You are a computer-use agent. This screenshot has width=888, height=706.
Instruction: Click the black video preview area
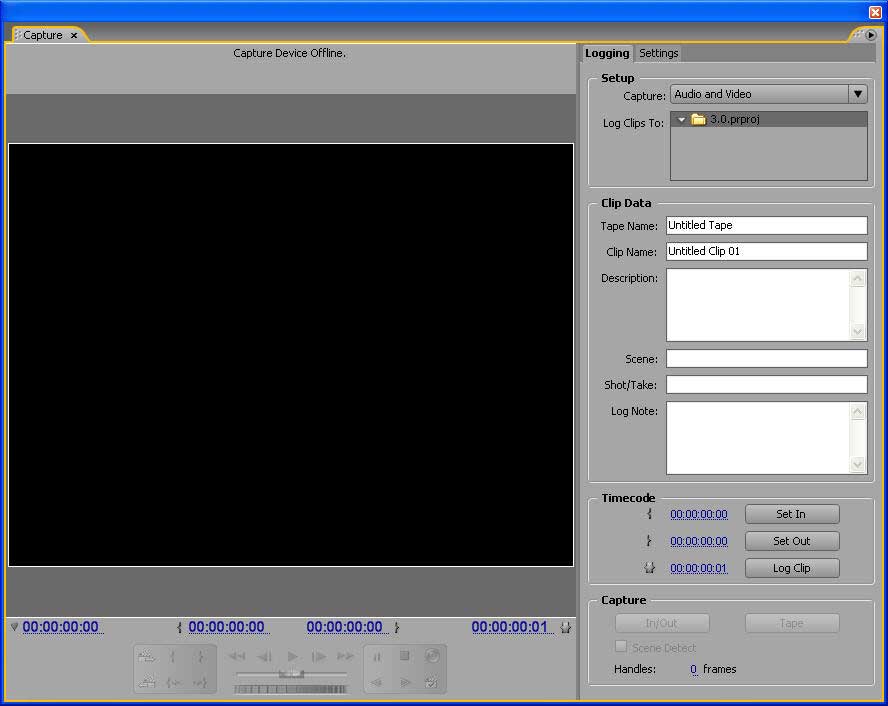pos(291,355)
